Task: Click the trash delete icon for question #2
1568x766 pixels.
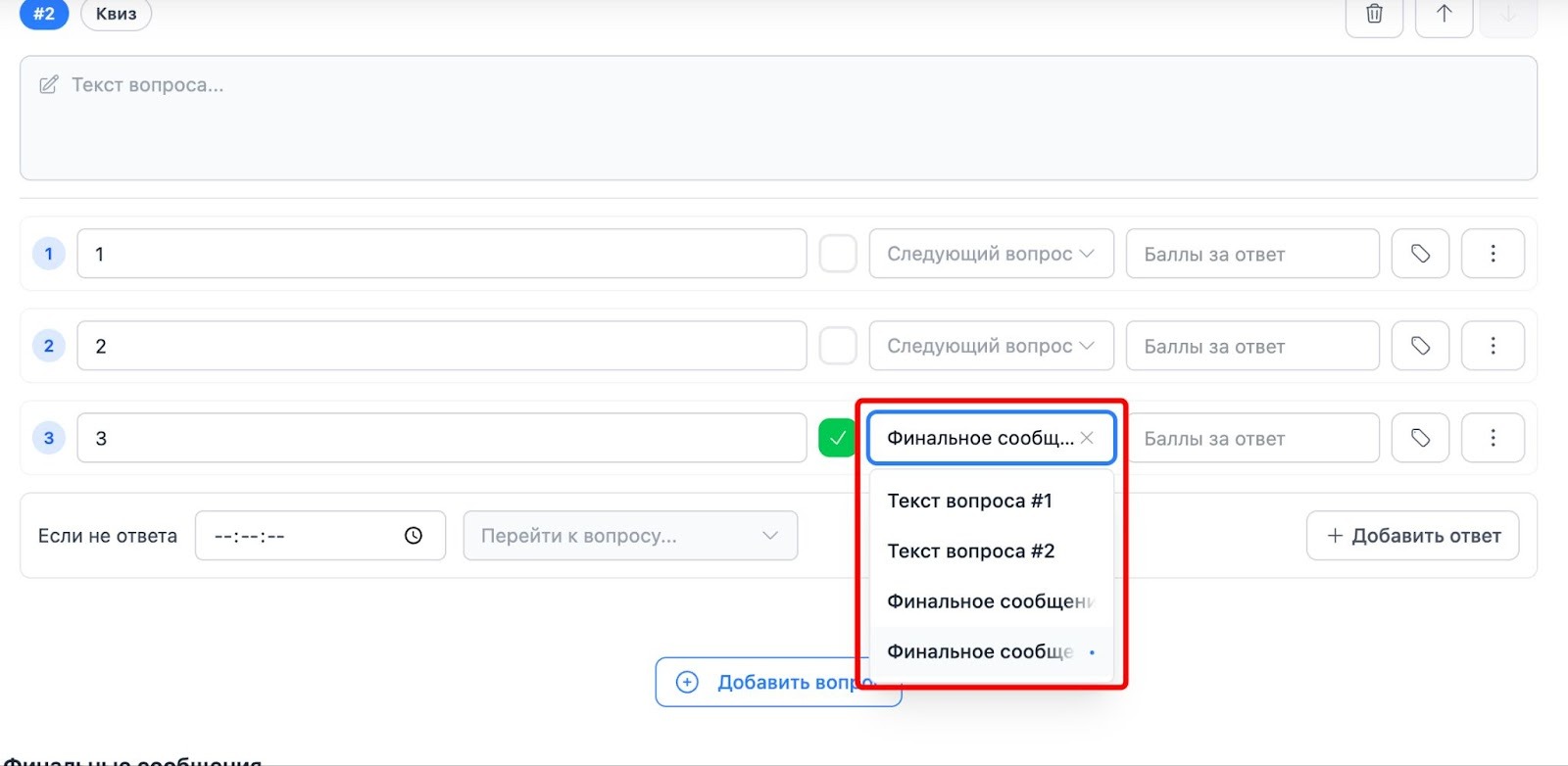Action: [1374, 14]
